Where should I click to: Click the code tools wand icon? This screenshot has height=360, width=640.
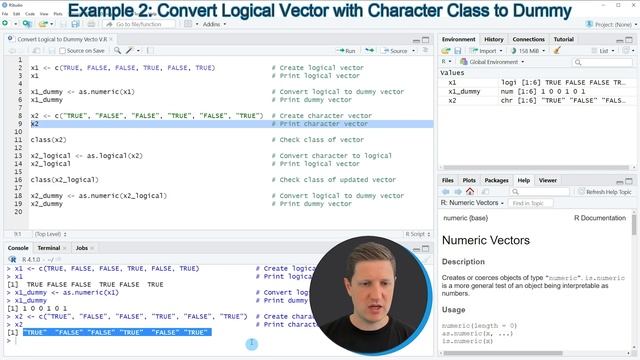click(x=129, y=51)
